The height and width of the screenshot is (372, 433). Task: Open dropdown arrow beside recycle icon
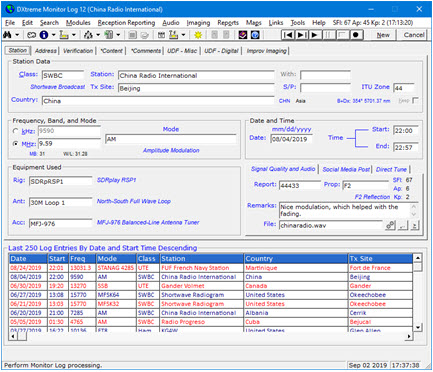click(98, 35)
